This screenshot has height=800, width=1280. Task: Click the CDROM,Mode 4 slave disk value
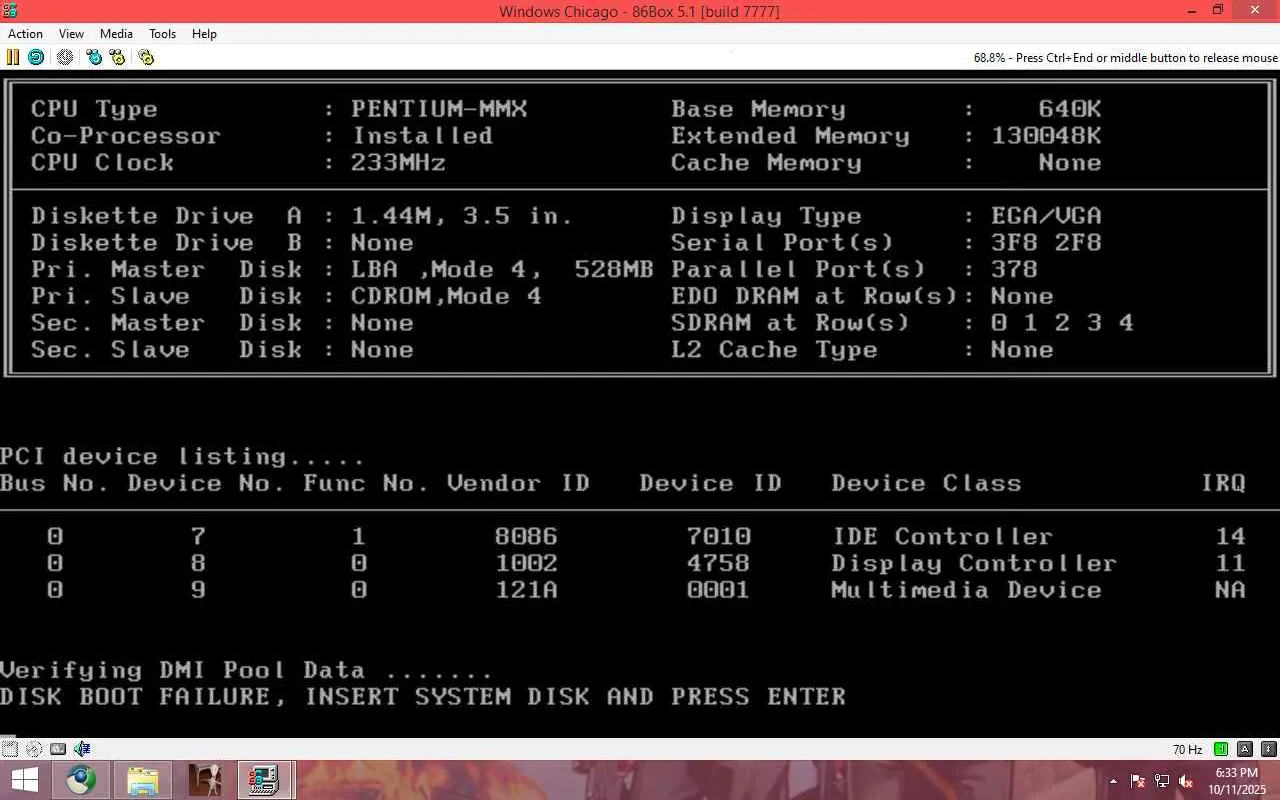coord(446,297)
